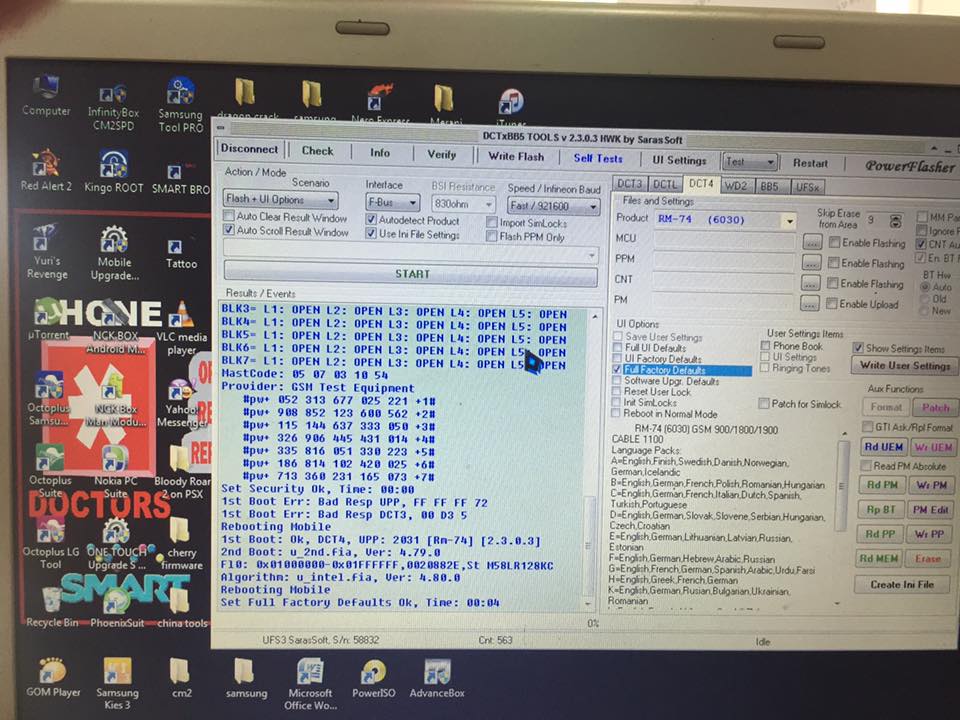The width and height of the screenshot is (960, 720).
Task: Open Speed Fast / 921600 dropdown
Action: point(553,206)
